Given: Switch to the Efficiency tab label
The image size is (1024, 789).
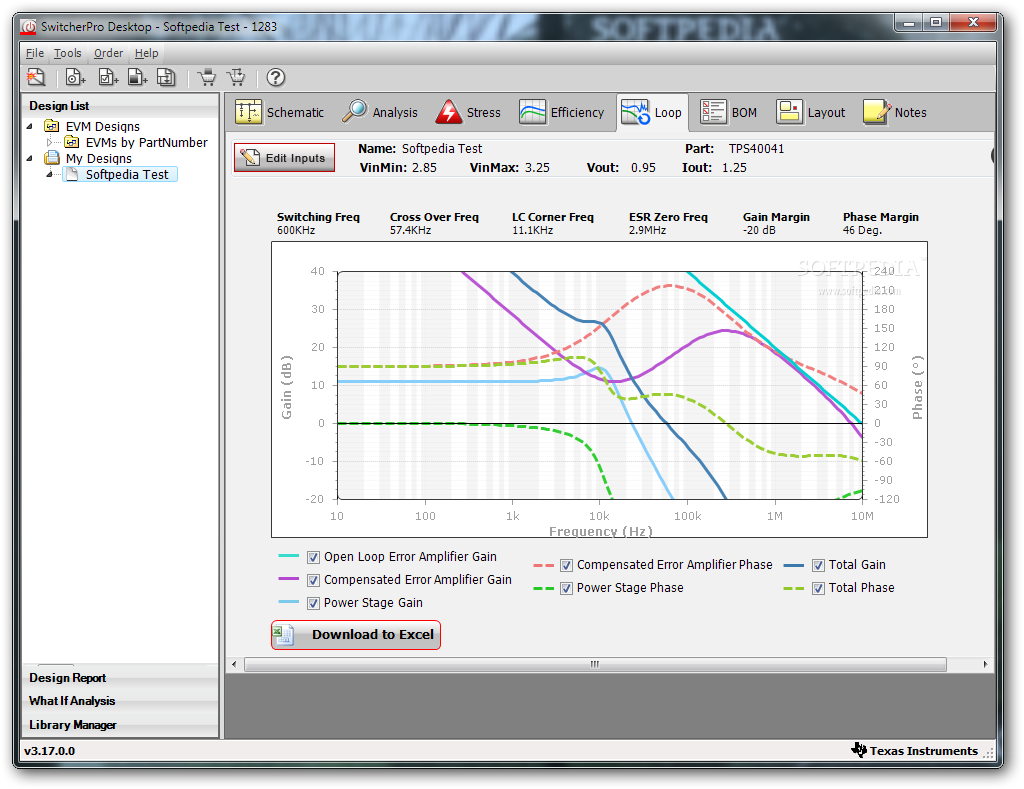Looking at the screenshot, I should [x=577, y=112].
